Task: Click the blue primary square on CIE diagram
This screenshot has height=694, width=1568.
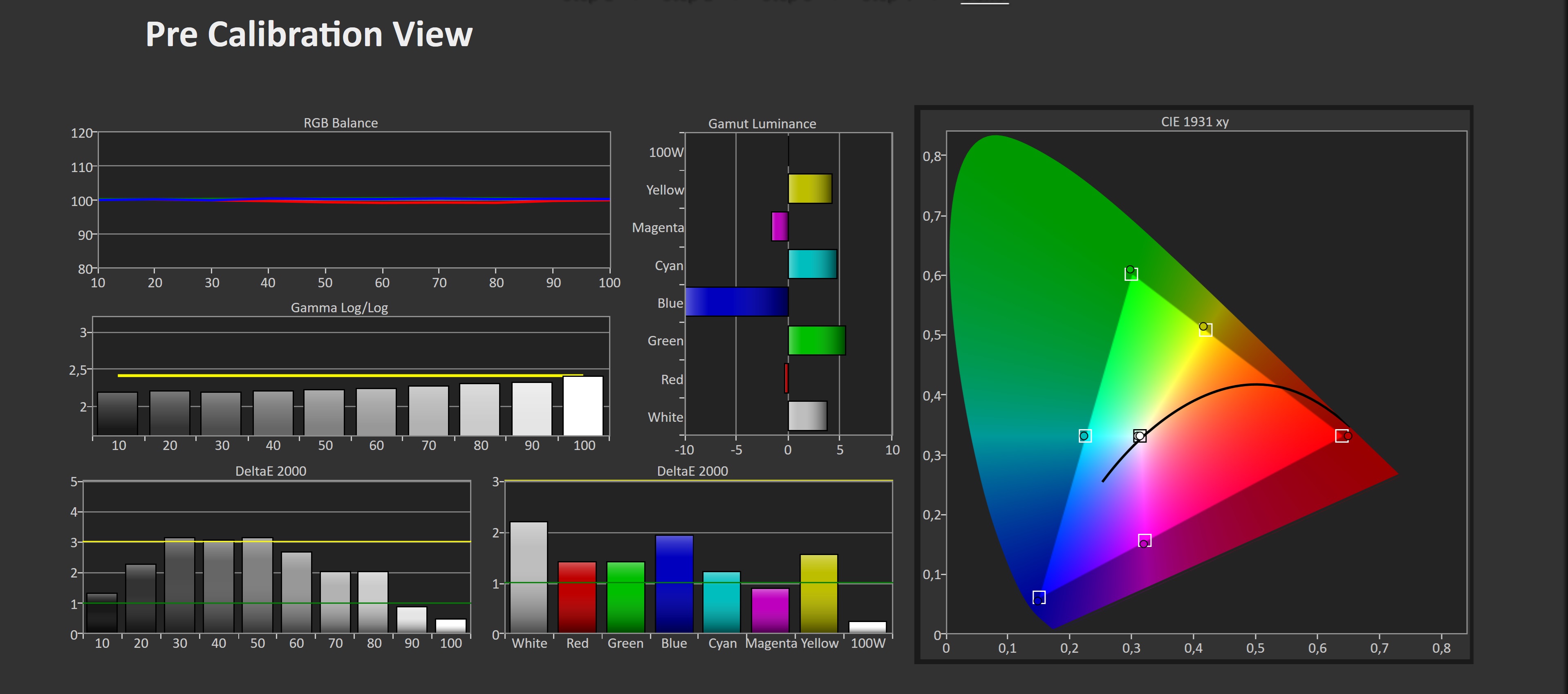Action: (x=1039, y=597)
